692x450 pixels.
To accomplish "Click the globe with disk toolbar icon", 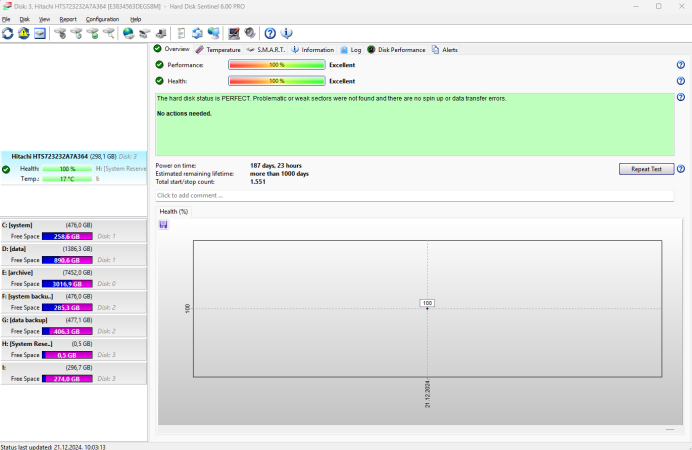I will pos(128,33).
